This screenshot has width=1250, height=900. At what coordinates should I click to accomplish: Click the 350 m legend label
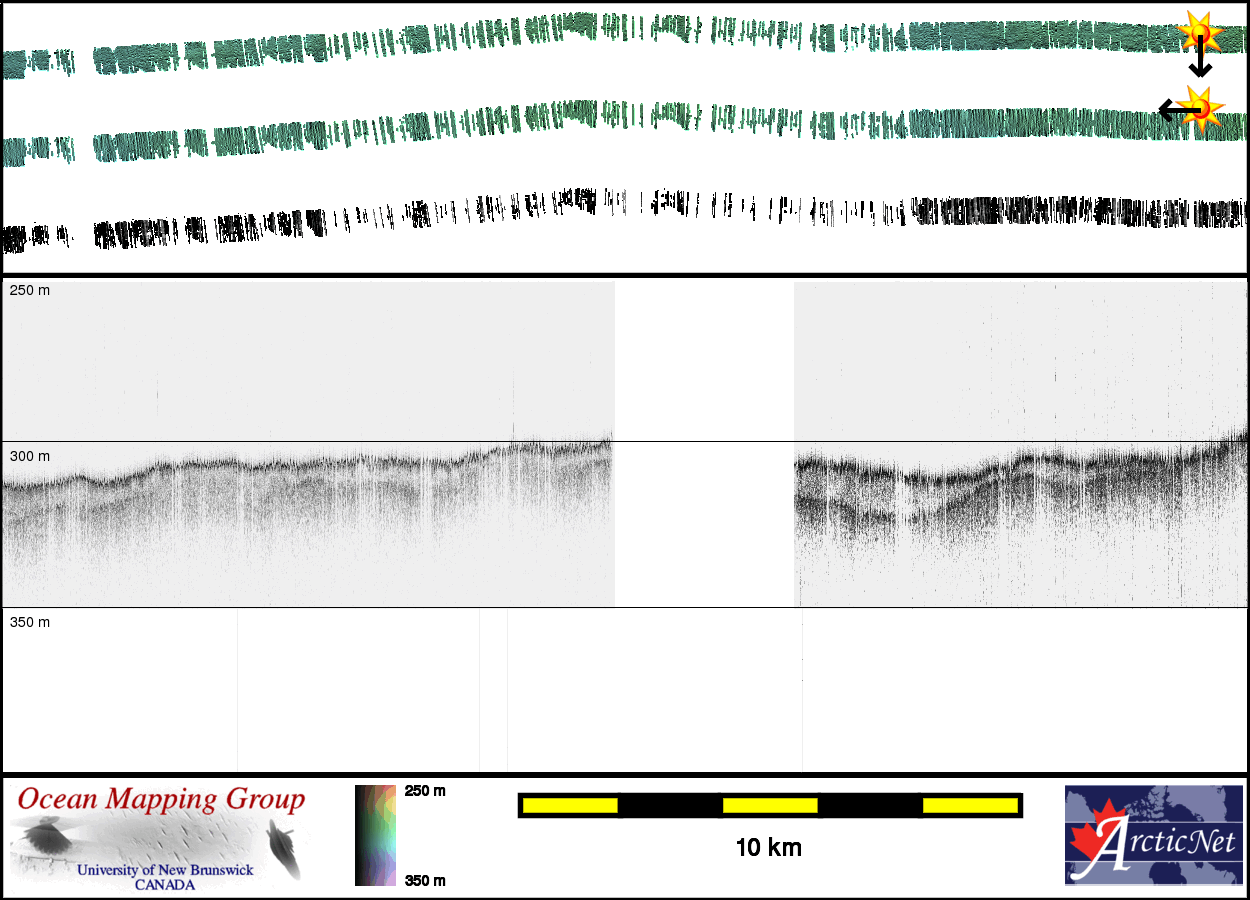coord(425,880)
